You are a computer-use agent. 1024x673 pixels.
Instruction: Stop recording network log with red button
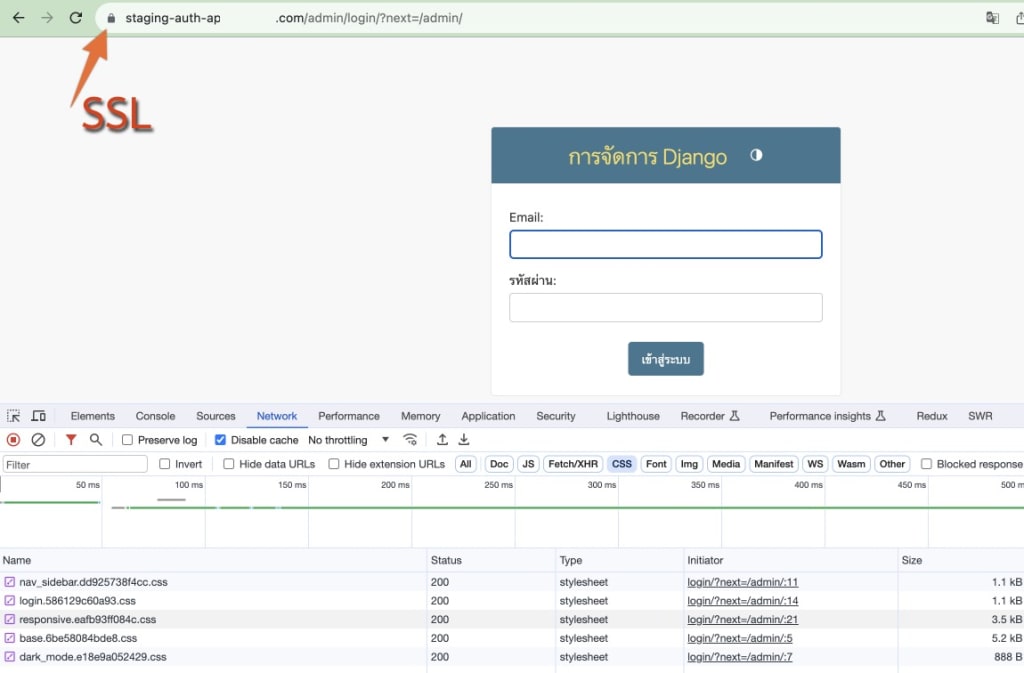coord(13,440)
